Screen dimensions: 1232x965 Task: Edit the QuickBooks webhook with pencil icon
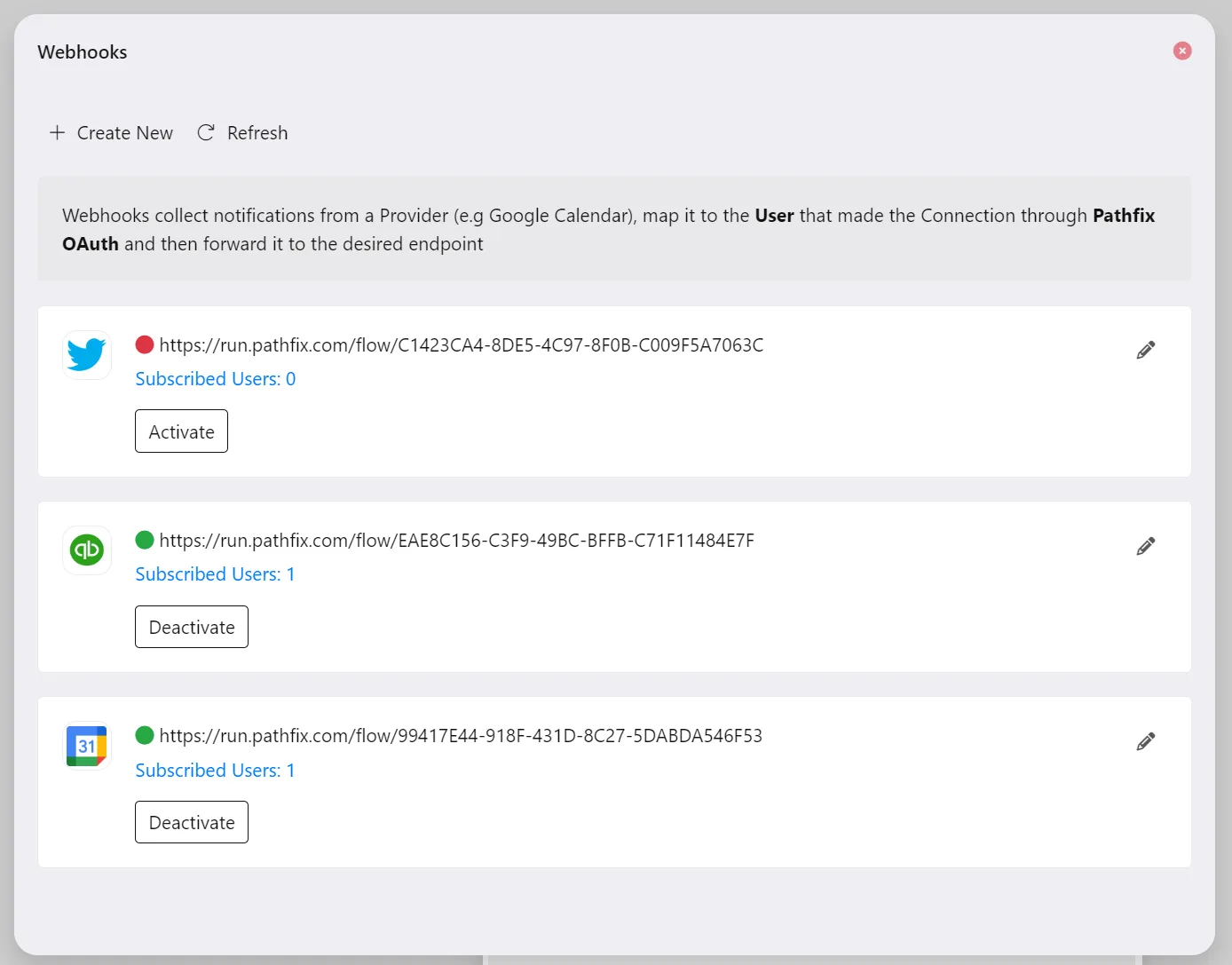(x=1146, y=546)
